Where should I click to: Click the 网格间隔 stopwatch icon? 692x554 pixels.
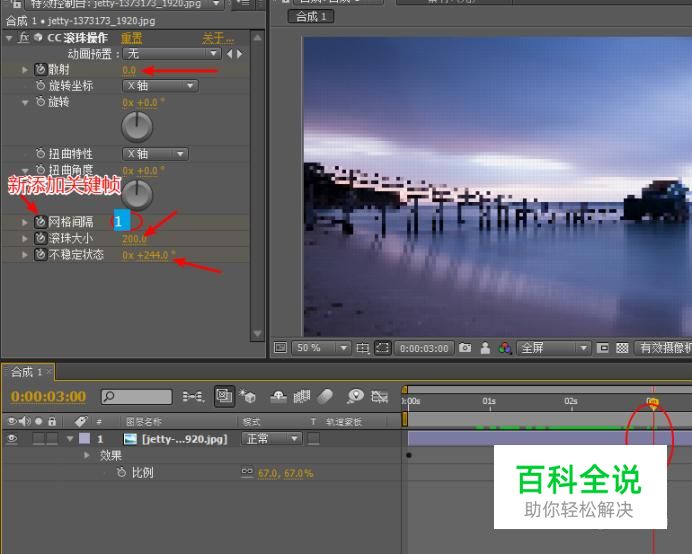(x=41, y=222)
